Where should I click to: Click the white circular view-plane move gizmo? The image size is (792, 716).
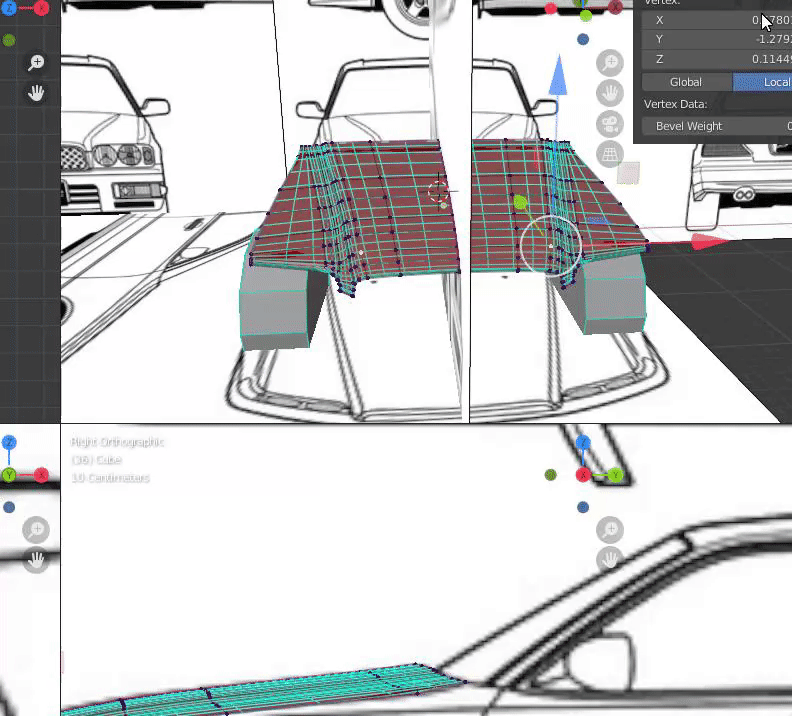551,246
